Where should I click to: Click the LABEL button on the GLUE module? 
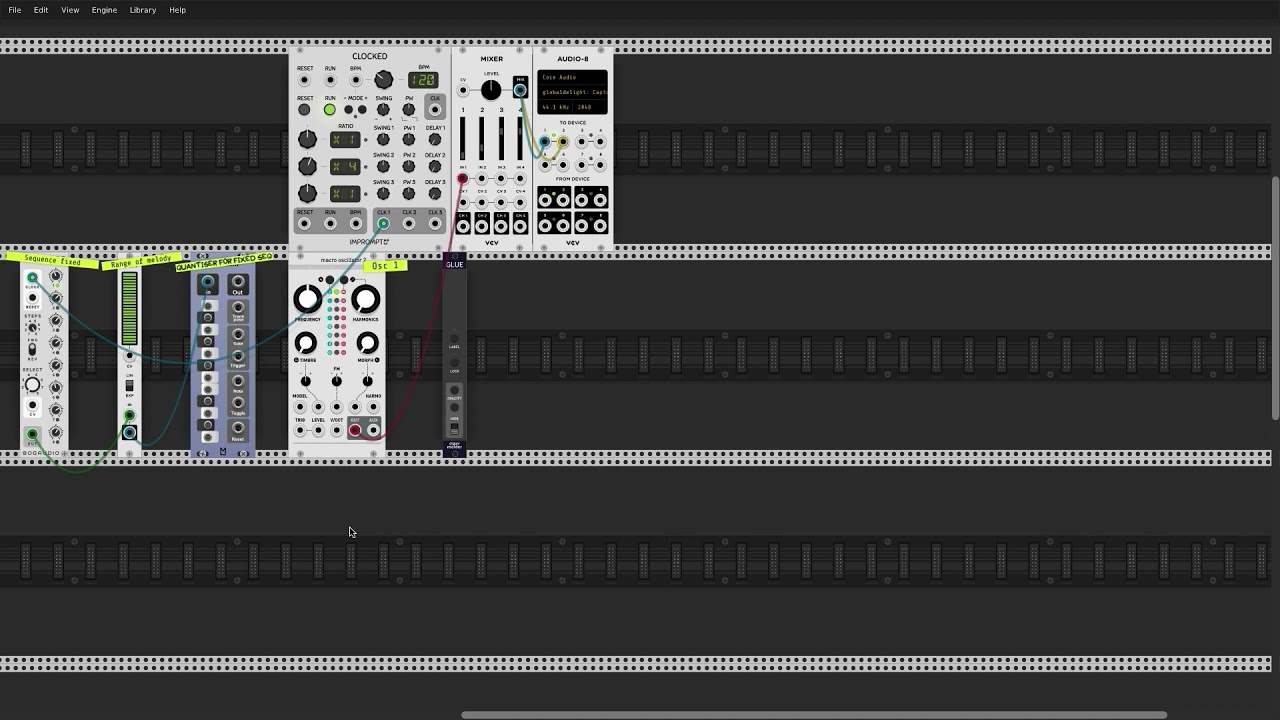coord(454,338)
